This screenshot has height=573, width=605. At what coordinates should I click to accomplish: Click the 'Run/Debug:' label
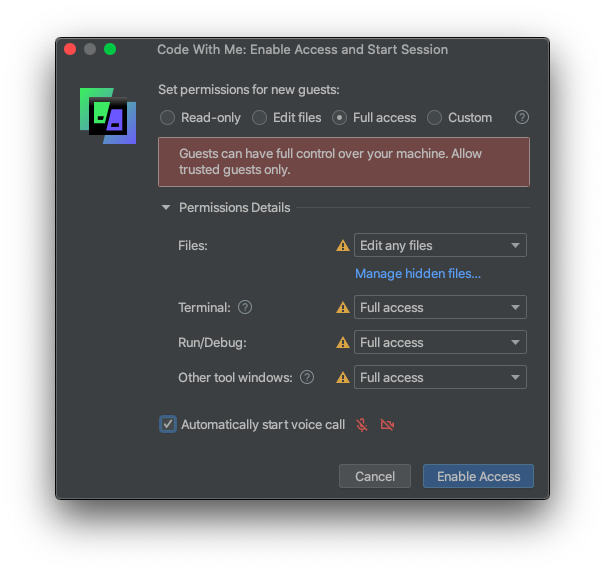click(212, 343)
